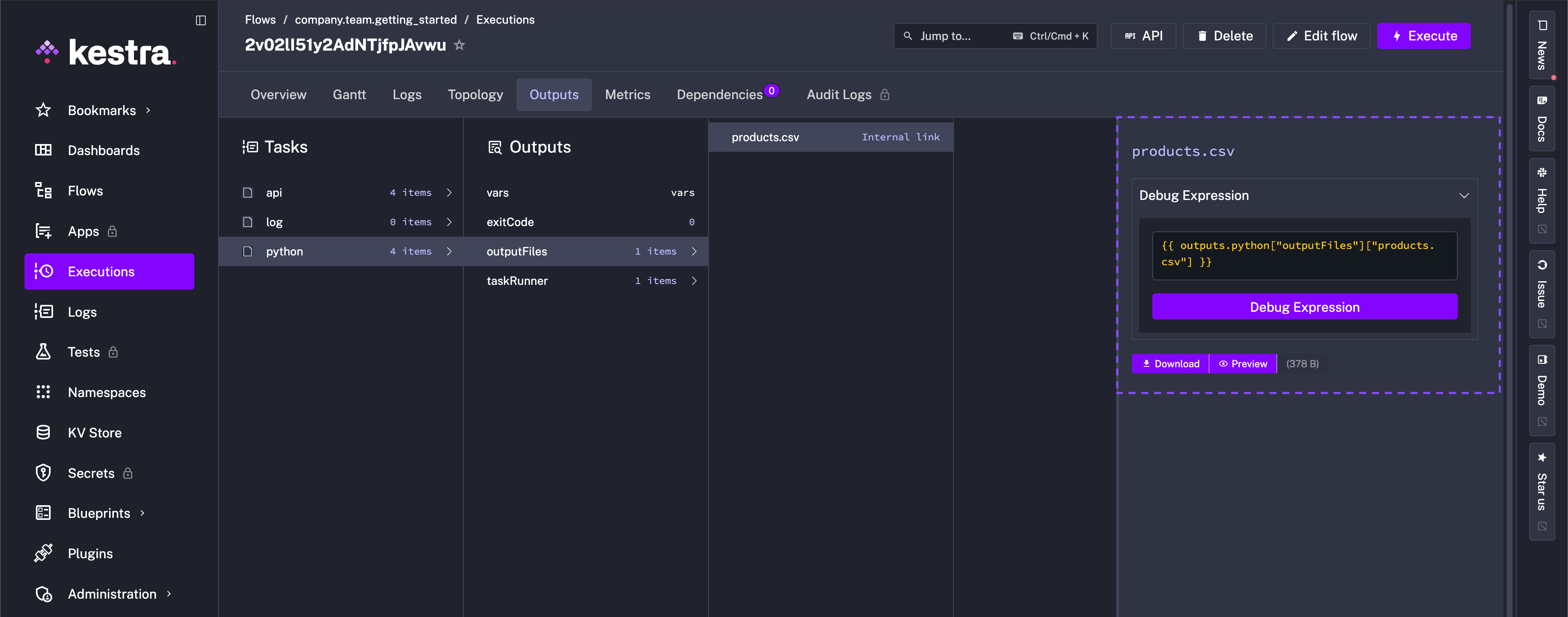This screenshot has width=1568, height=617.
Task: Switch to the Topology tab
Action: pyautogui.click(x=475, y=94)
